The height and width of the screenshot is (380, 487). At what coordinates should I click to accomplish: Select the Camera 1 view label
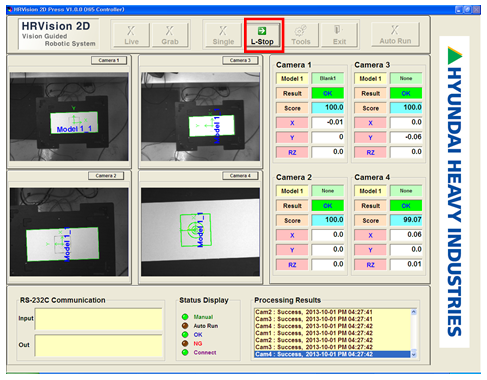click(x=109, y=60)
